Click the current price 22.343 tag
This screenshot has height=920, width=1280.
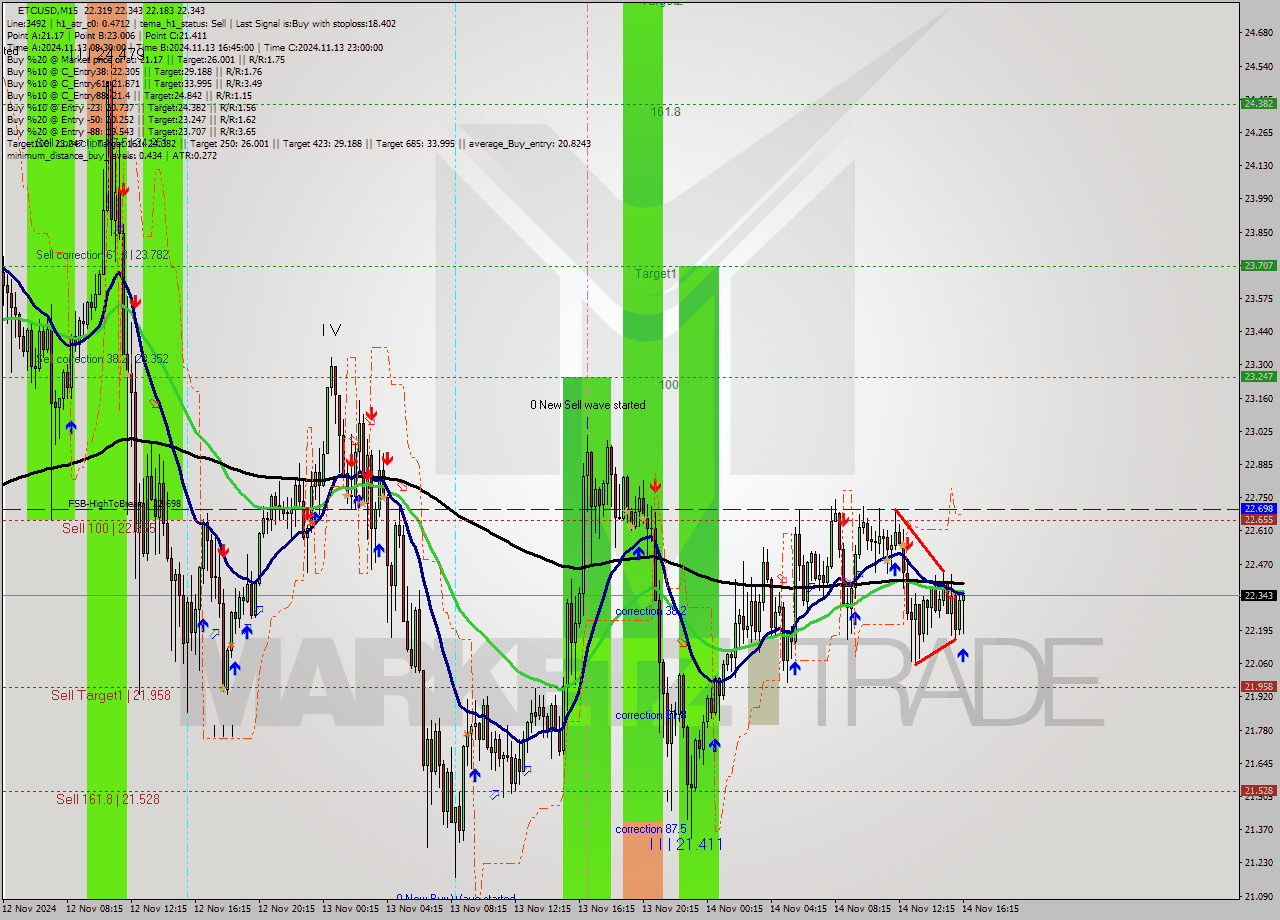tap(1258, 595)
